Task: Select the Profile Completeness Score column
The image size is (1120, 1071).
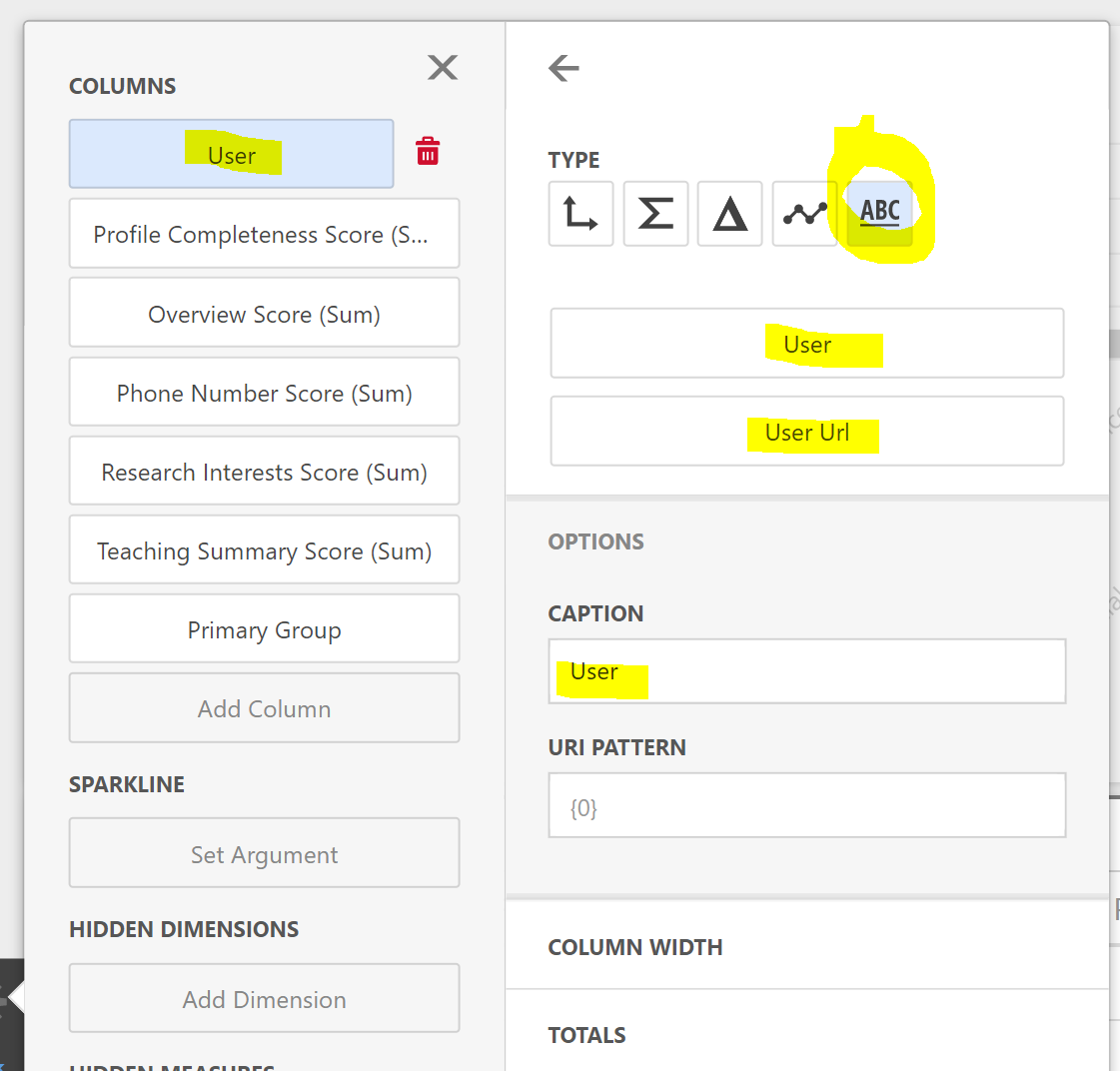Action: pos(264,234)
